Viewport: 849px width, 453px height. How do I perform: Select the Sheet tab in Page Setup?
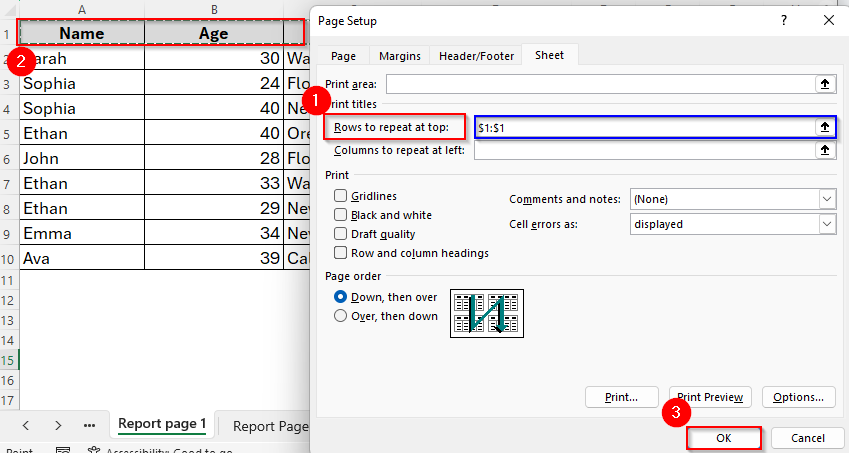click(549, 55)
